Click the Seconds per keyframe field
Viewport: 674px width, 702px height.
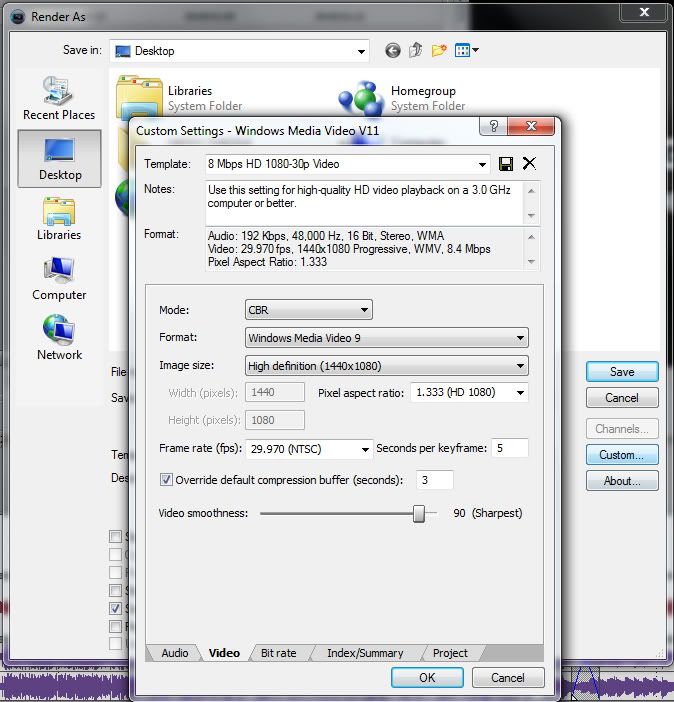(509, 448)
